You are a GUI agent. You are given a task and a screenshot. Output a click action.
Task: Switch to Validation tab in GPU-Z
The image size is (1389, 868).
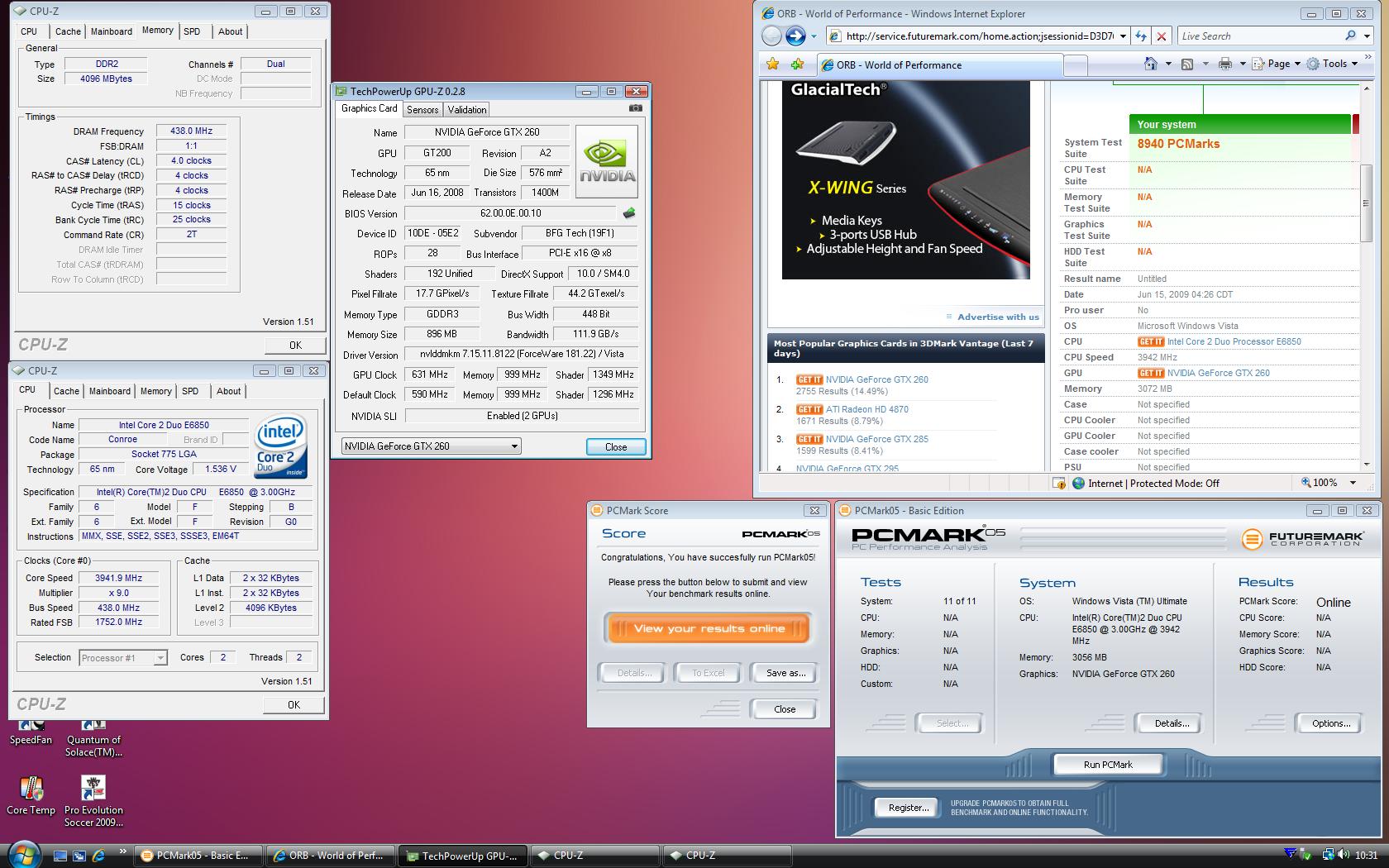coord(467,109)
